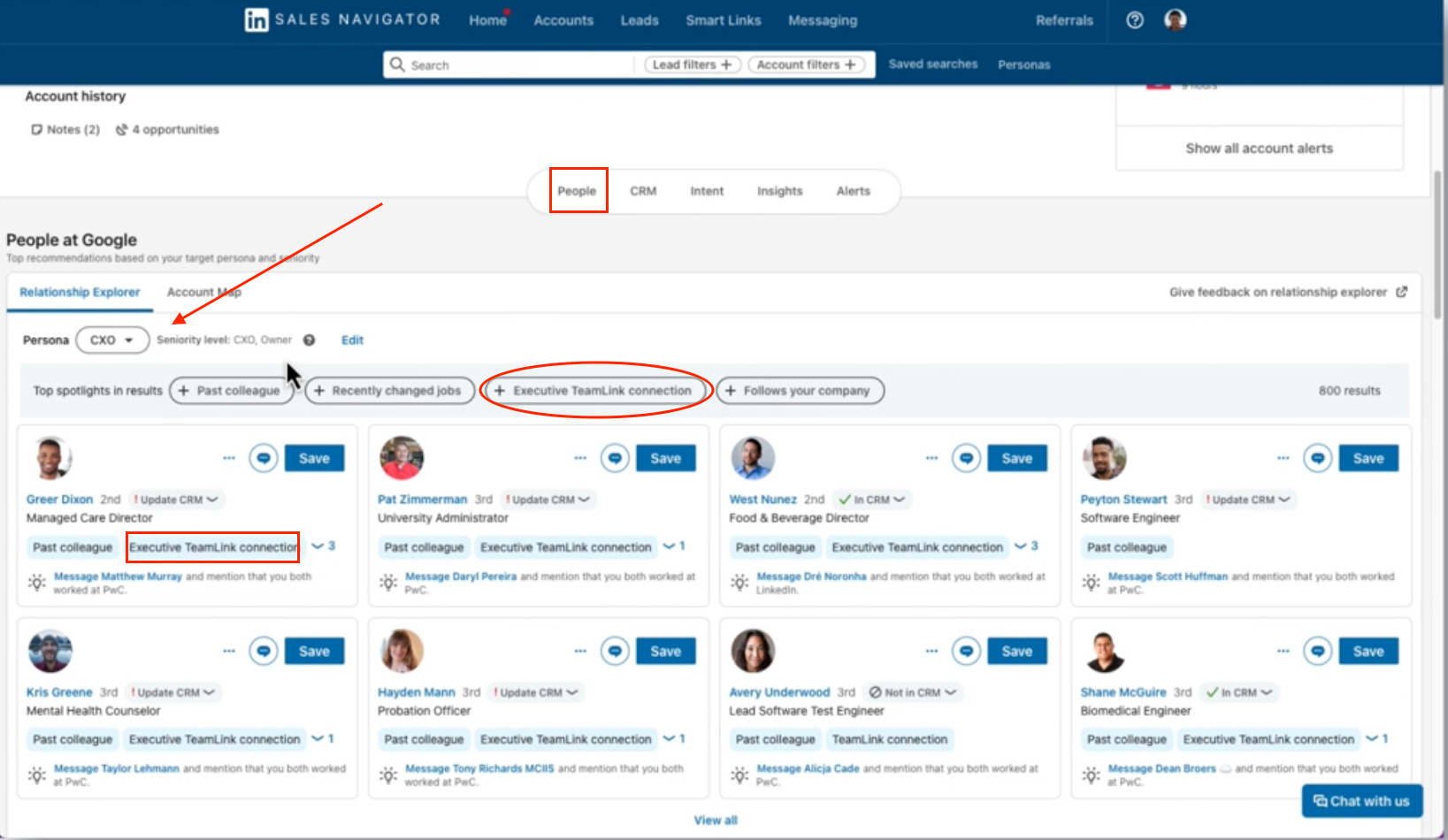The image size is (1448, 840).
Task: Message Peyton Stewart via chat icon
Action: 1317,458
